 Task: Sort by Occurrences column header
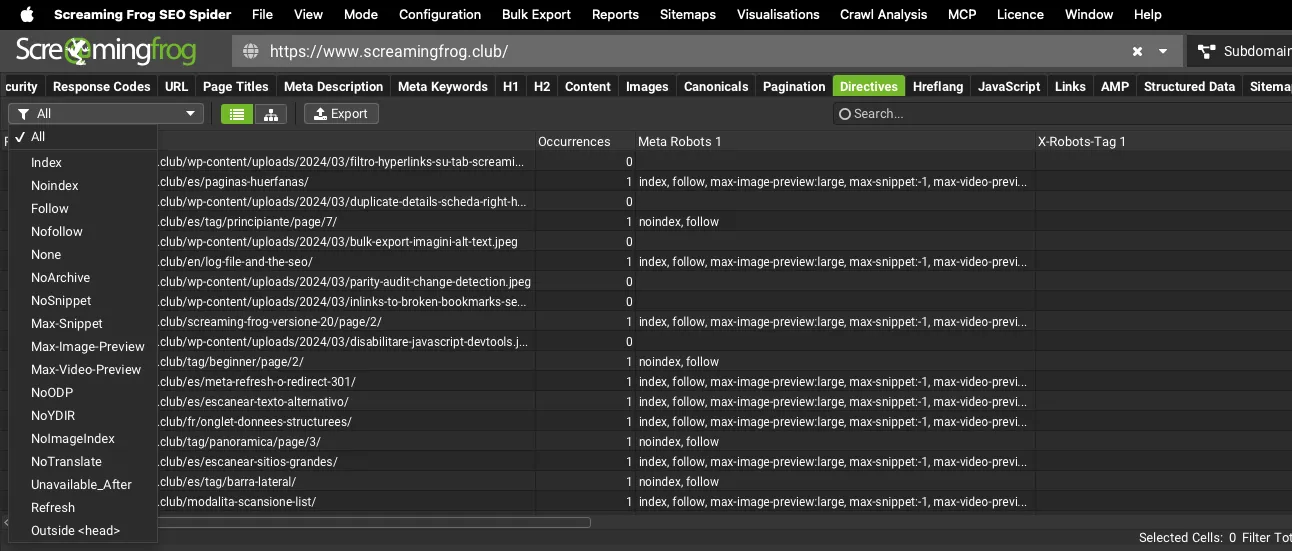[x=585, y=141]
